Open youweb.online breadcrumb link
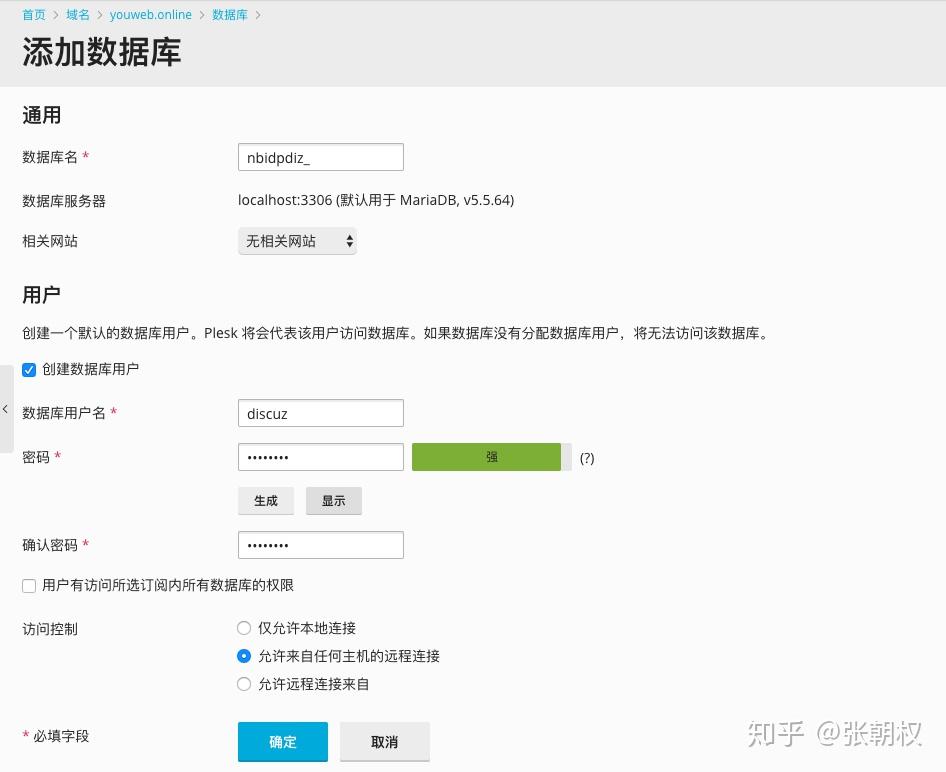 [x=151, y=14]
